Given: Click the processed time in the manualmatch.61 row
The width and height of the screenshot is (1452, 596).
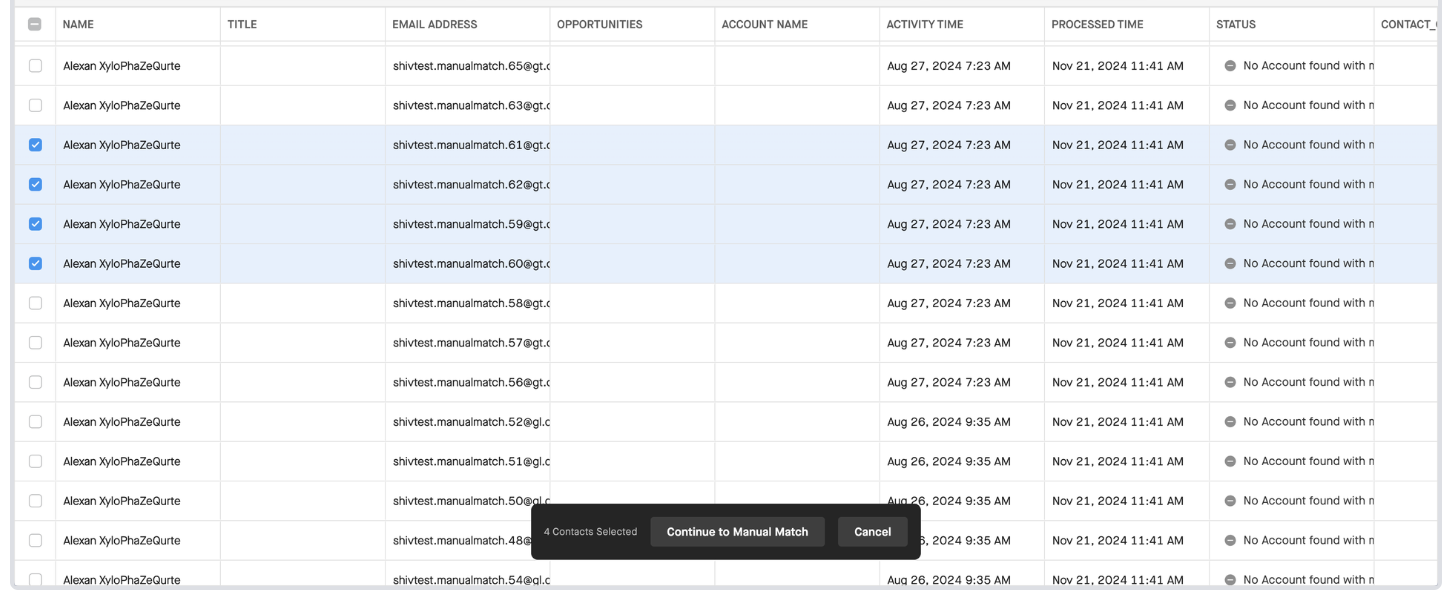Looking at the screenshot, I should click(x=1118, y=145).
